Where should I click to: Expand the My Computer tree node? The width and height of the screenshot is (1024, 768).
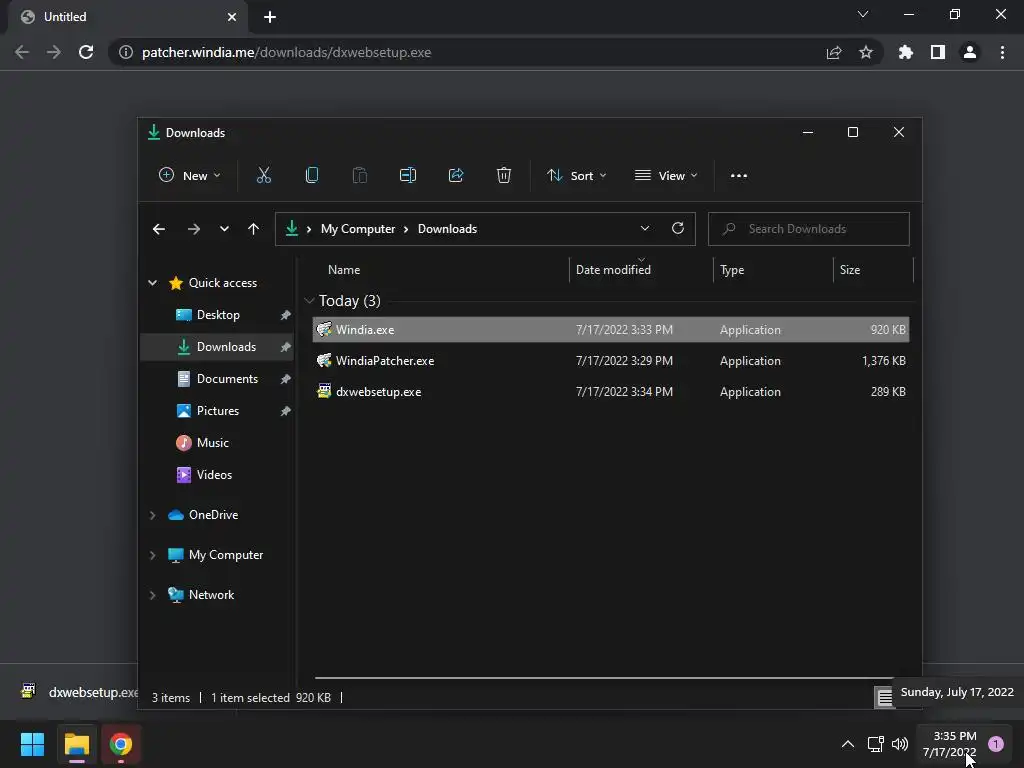[x=152, y=555]
